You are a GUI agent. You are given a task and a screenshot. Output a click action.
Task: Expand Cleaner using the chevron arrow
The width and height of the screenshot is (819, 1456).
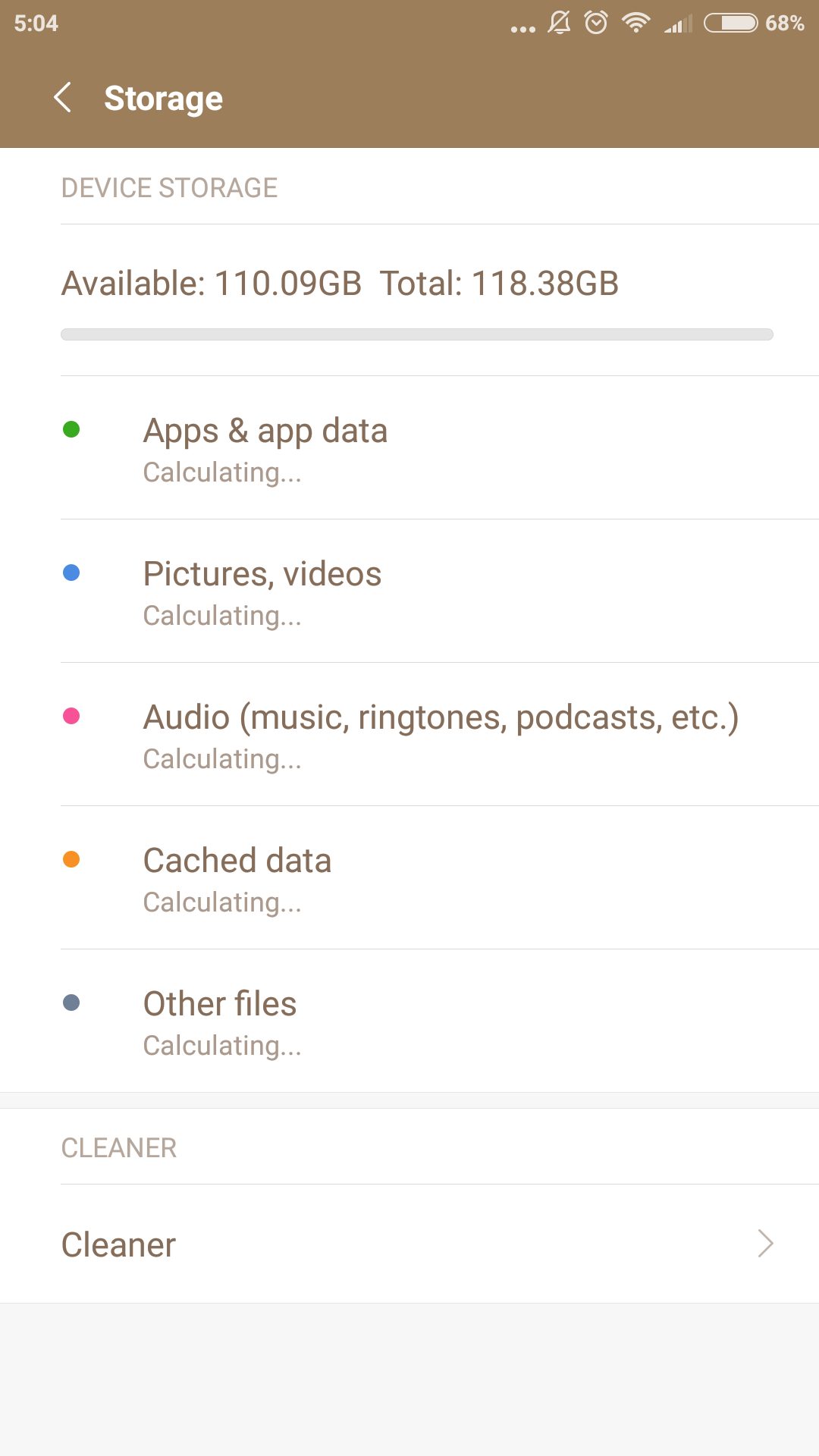pyautogui.click(x=765, y=1244)
